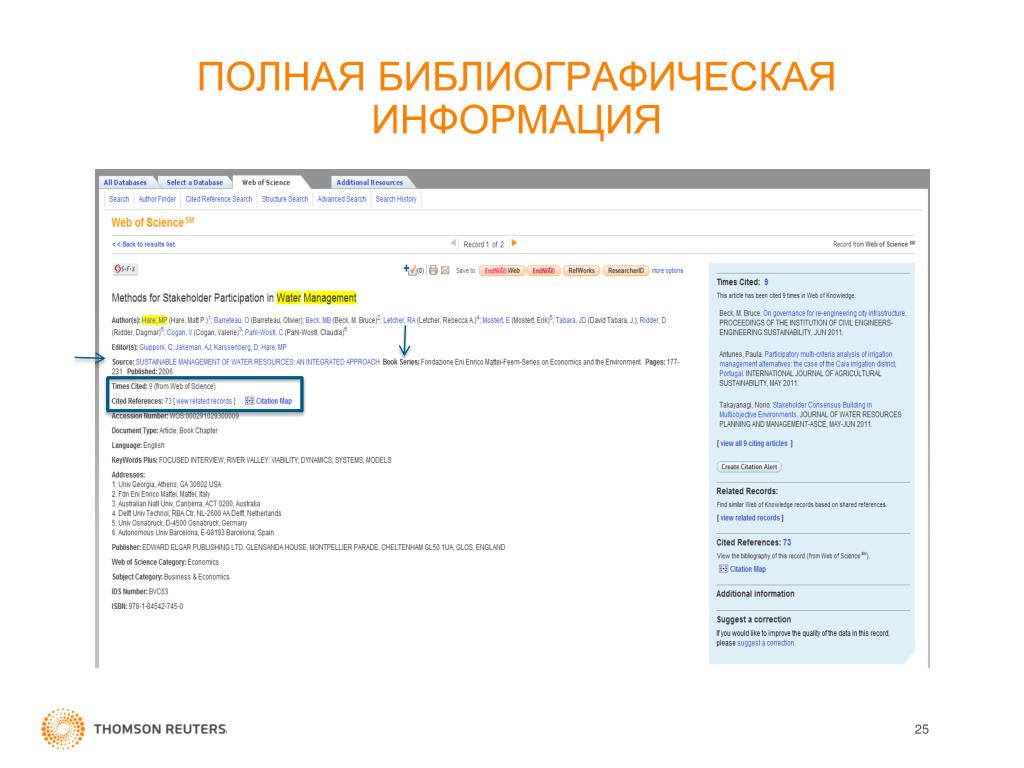Open Citation Map icon in right sidebar
1024x768 pixels.
(x=723, y=569)
